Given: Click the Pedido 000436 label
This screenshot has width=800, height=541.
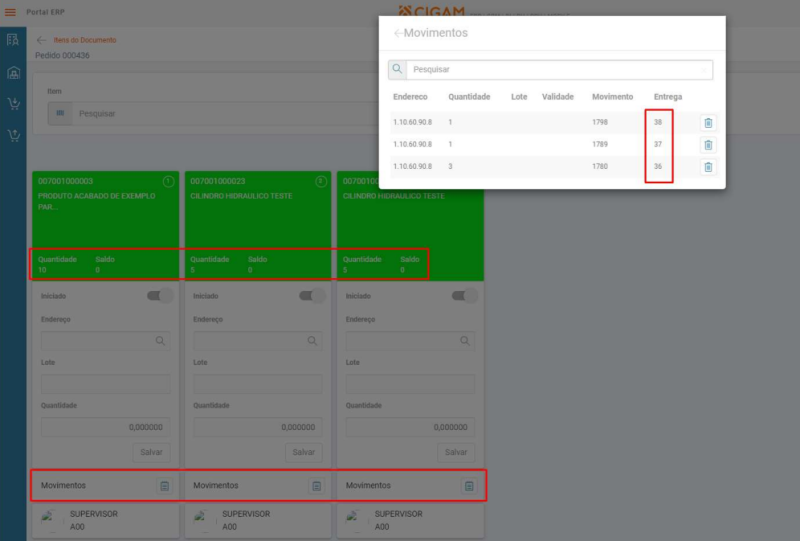Looking at the screenshot, I should 62,55.
